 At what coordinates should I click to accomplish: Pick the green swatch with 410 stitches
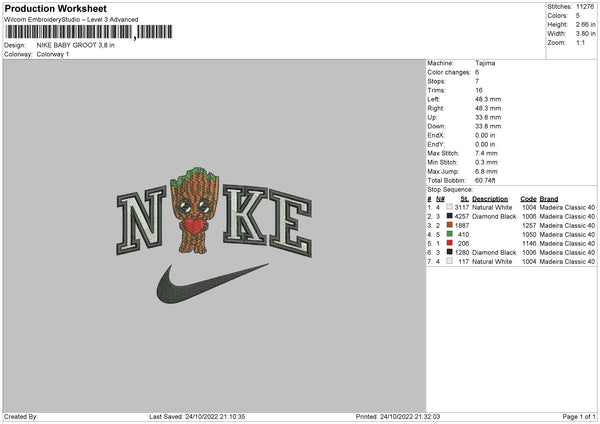point(450,234)
